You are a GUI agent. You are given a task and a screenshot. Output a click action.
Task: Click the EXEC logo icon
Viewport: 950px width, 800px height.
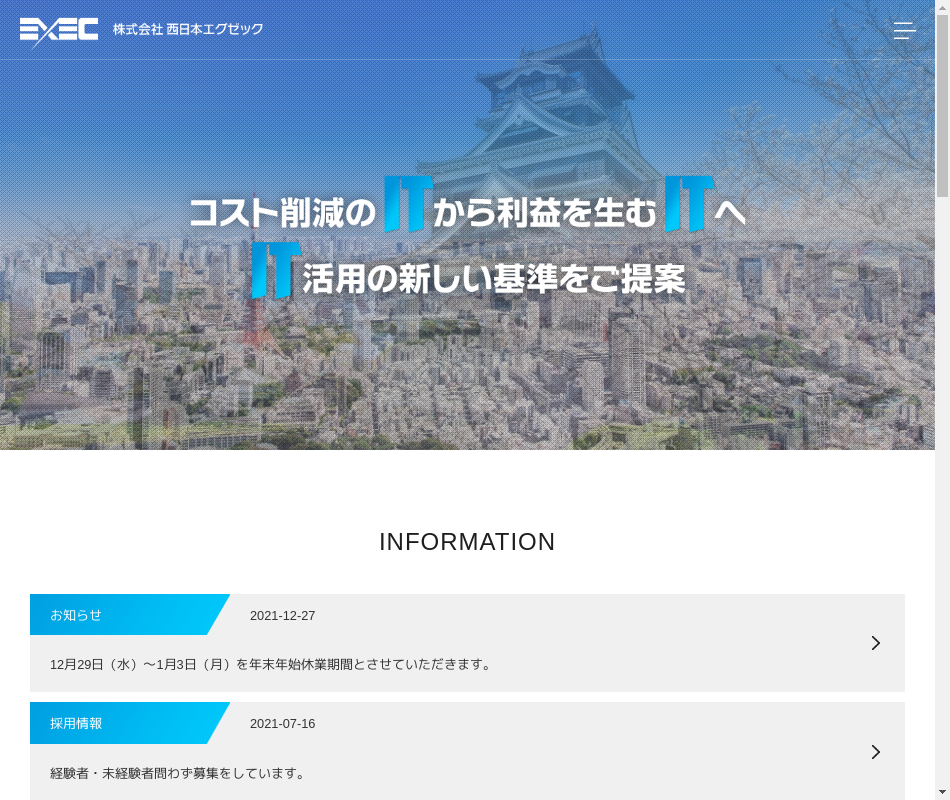coord(59,30)
